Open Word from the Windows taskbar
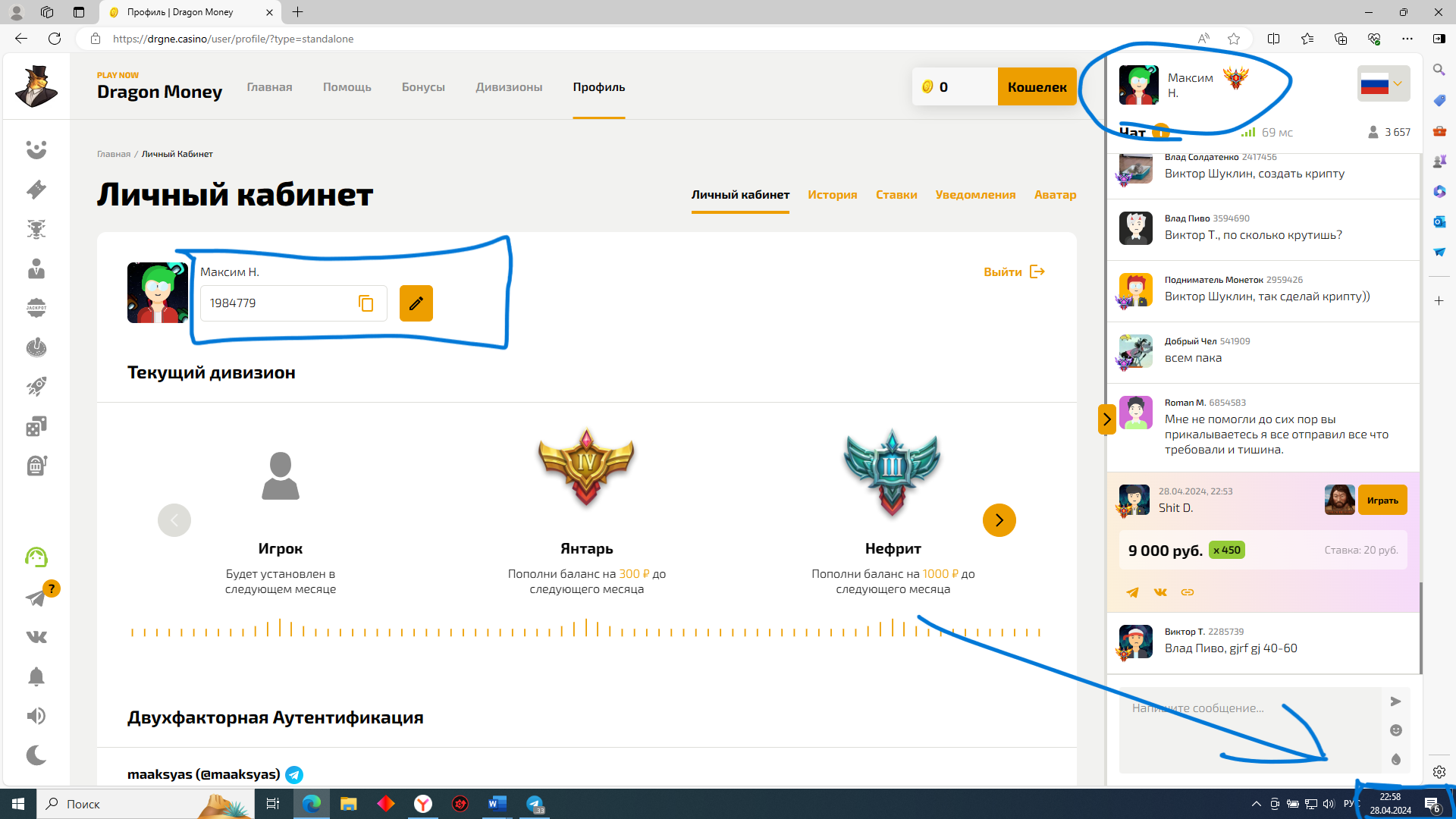This screenshot has height=819, width=1456. 497,804
